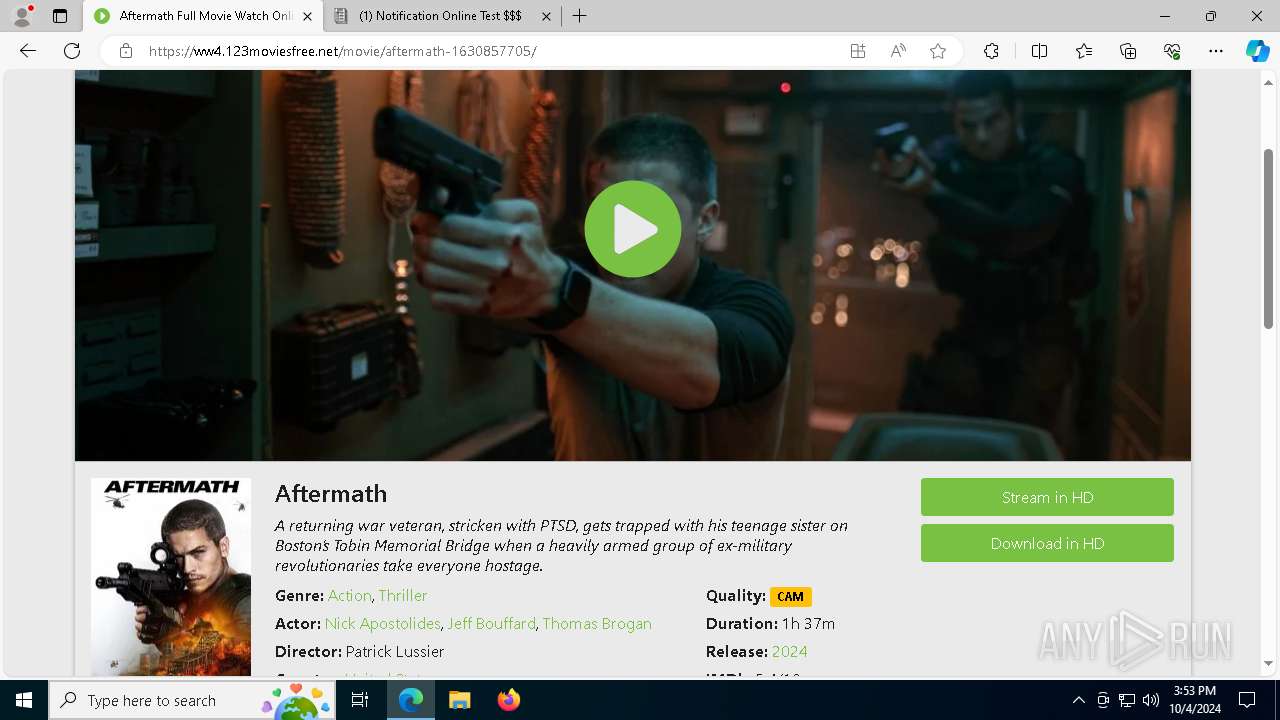The width and height of the screenshot is (1280, 720).
Task: Close the Notification Online Test tab
Action: point(546,16)
